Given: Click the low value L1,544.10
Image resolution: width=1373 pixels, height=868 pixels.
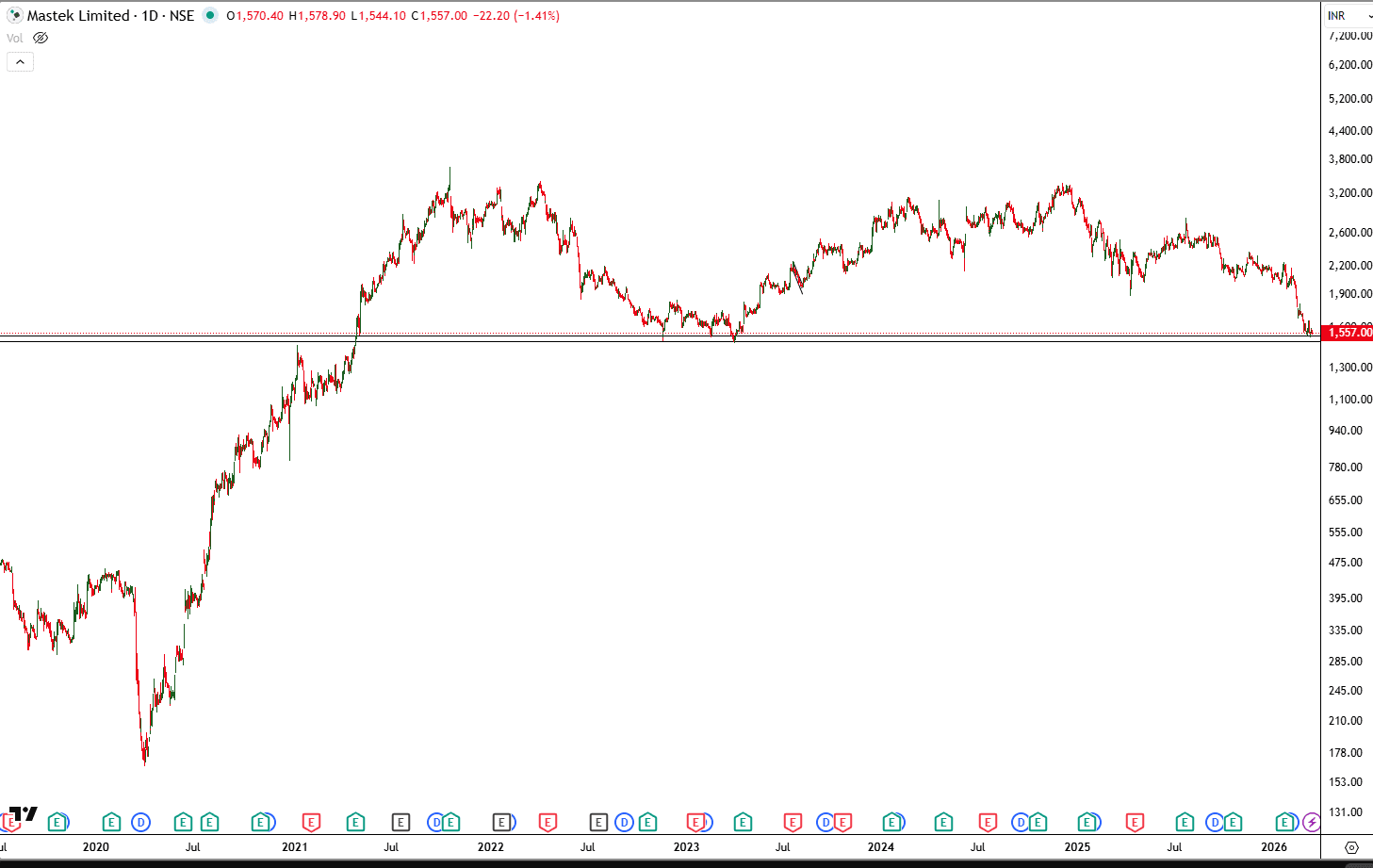Looking at the screenshot, I should point(378,15).
